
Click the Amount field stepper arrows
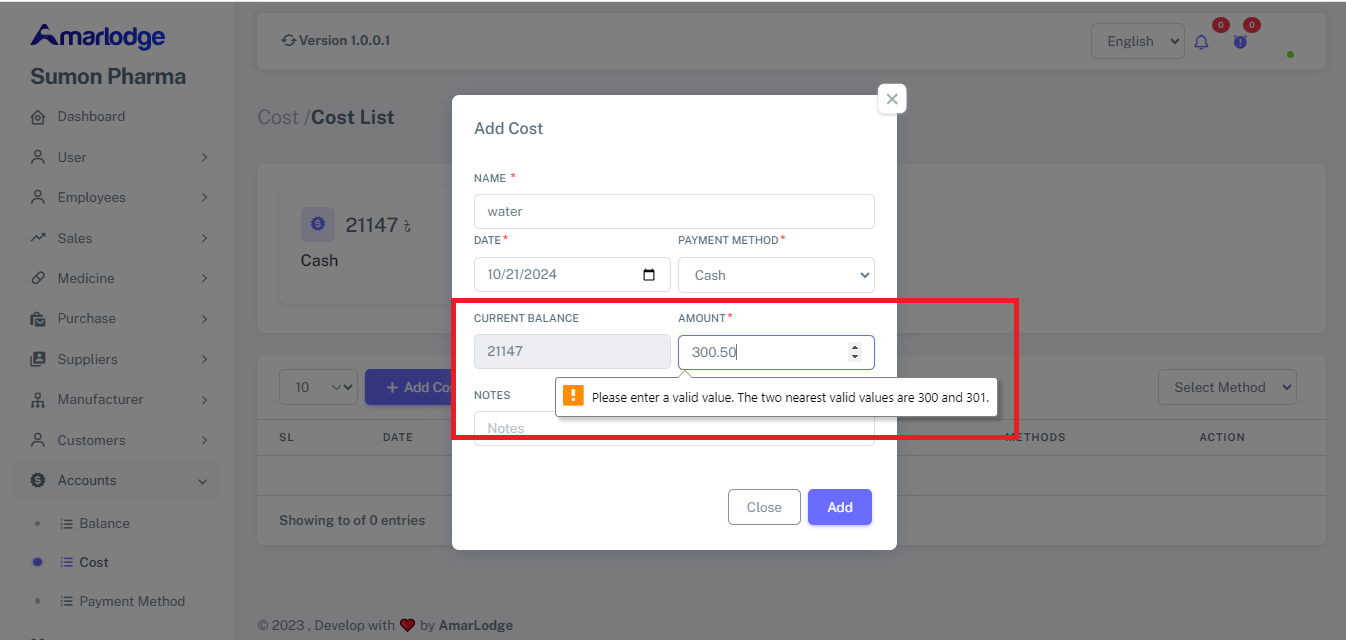pos(854,352)
